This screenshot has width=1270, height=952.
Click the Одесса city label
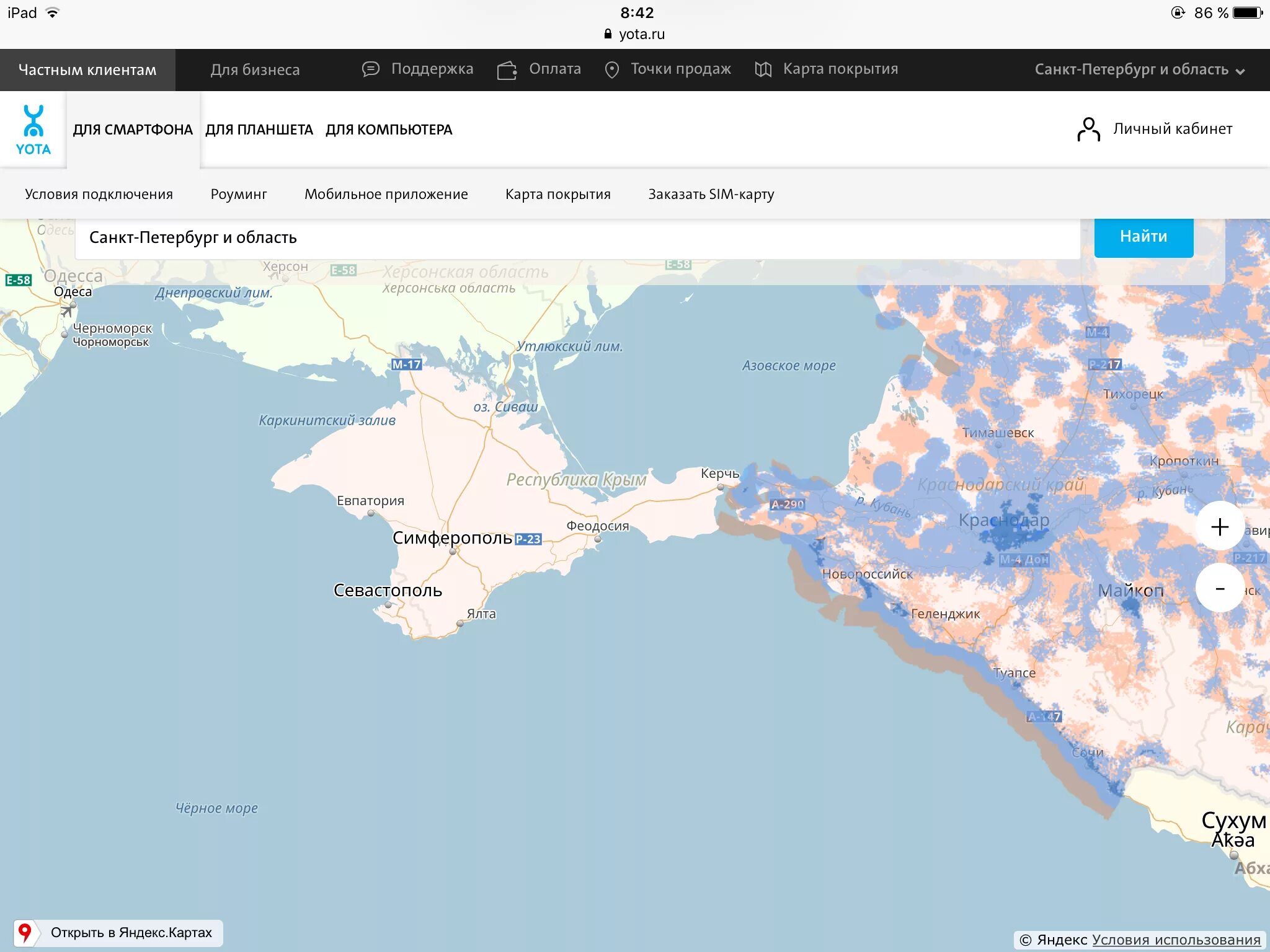(73, 276)
